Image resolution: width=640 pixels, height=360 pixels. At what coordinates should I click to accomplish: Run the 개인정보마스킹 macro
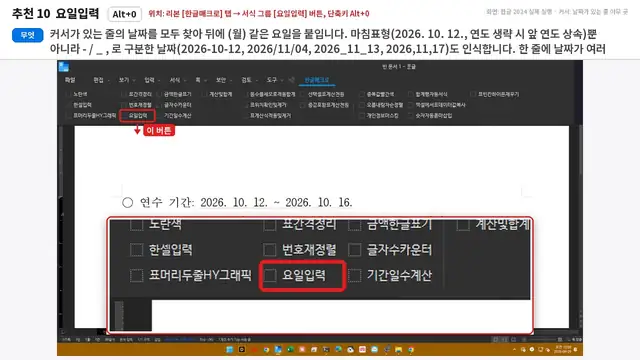379,116
